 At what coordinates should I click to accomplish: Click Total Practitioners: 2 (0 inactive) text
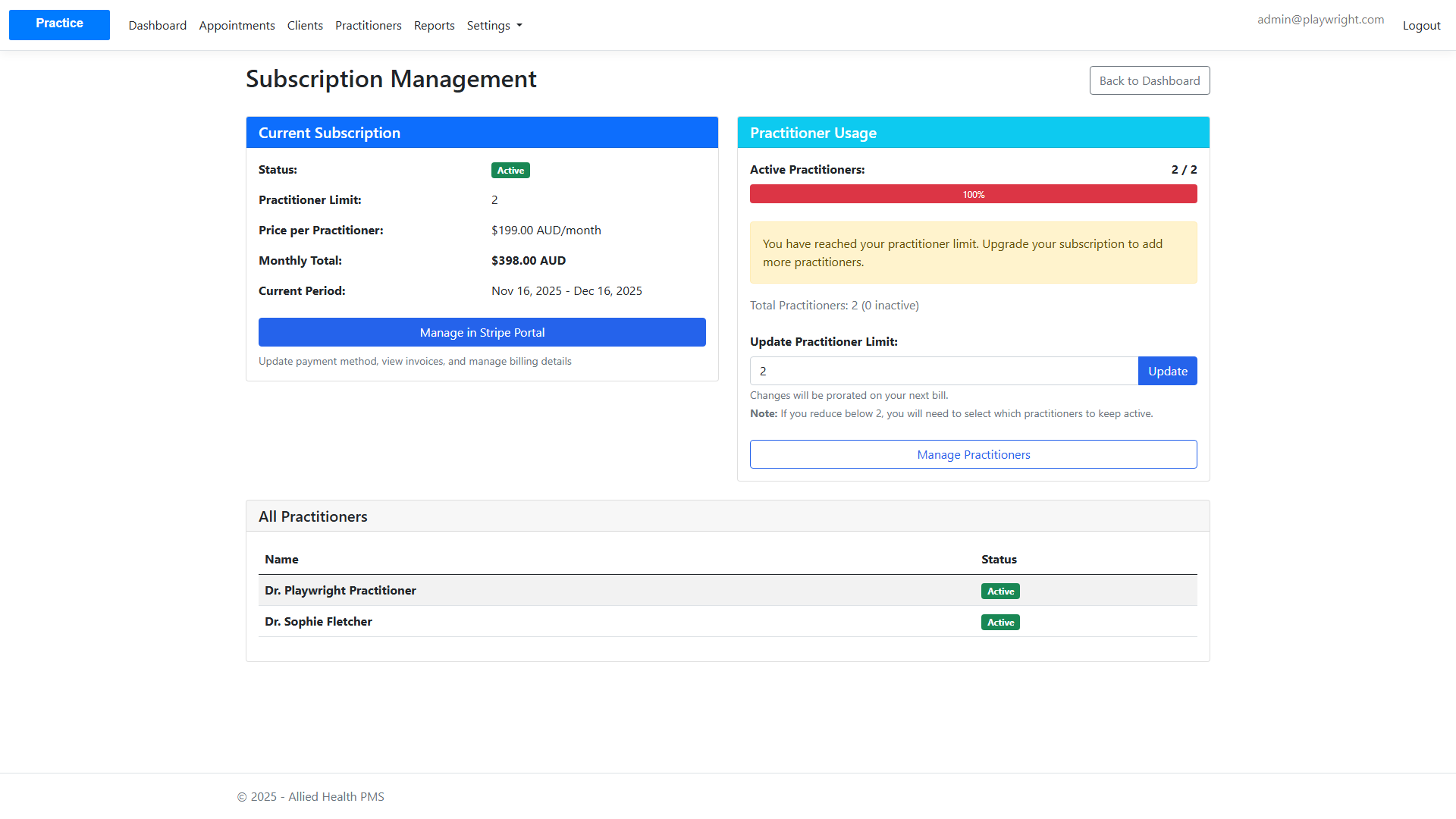[834, 305]
